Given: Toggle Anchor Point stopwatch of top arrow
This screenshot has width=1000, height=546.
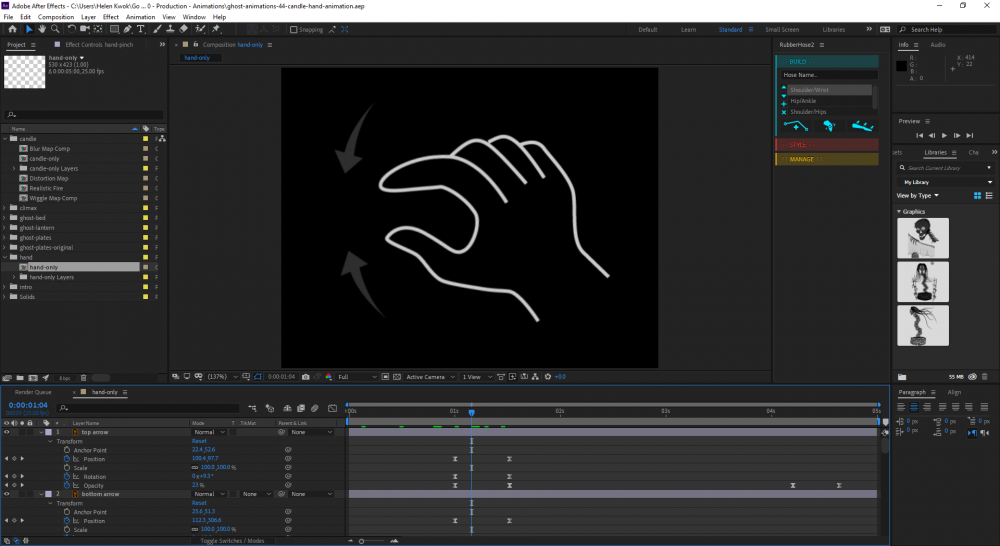Looking at the screenshot, I should (x=67, y=450).
